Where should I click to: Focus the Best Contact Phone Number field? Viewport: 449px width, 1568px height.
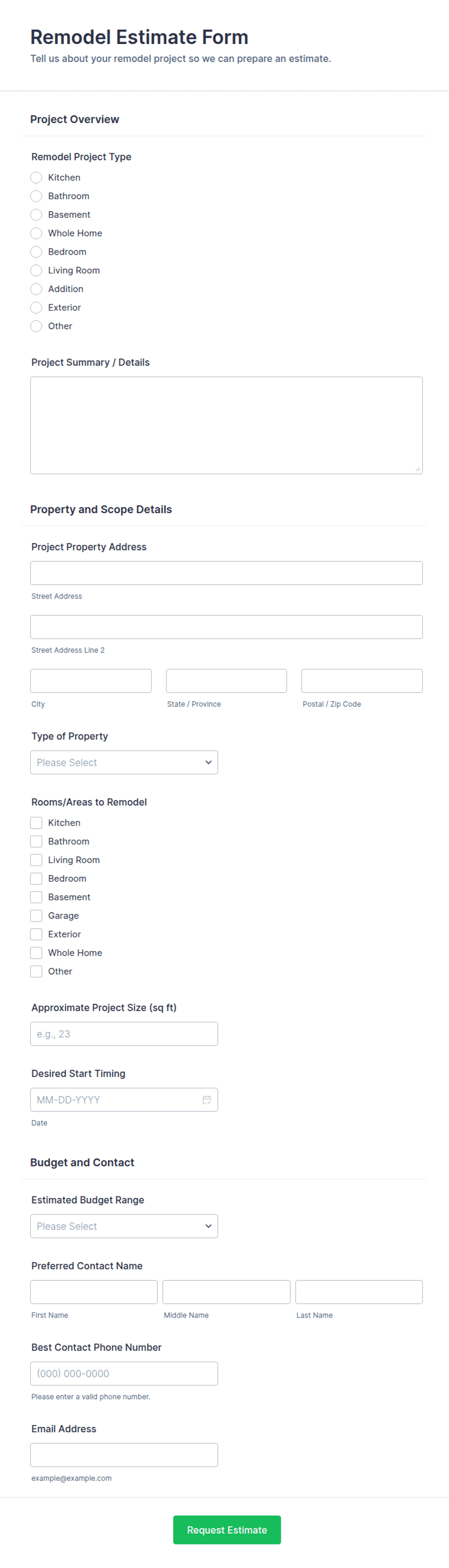tap(124, 1373)
